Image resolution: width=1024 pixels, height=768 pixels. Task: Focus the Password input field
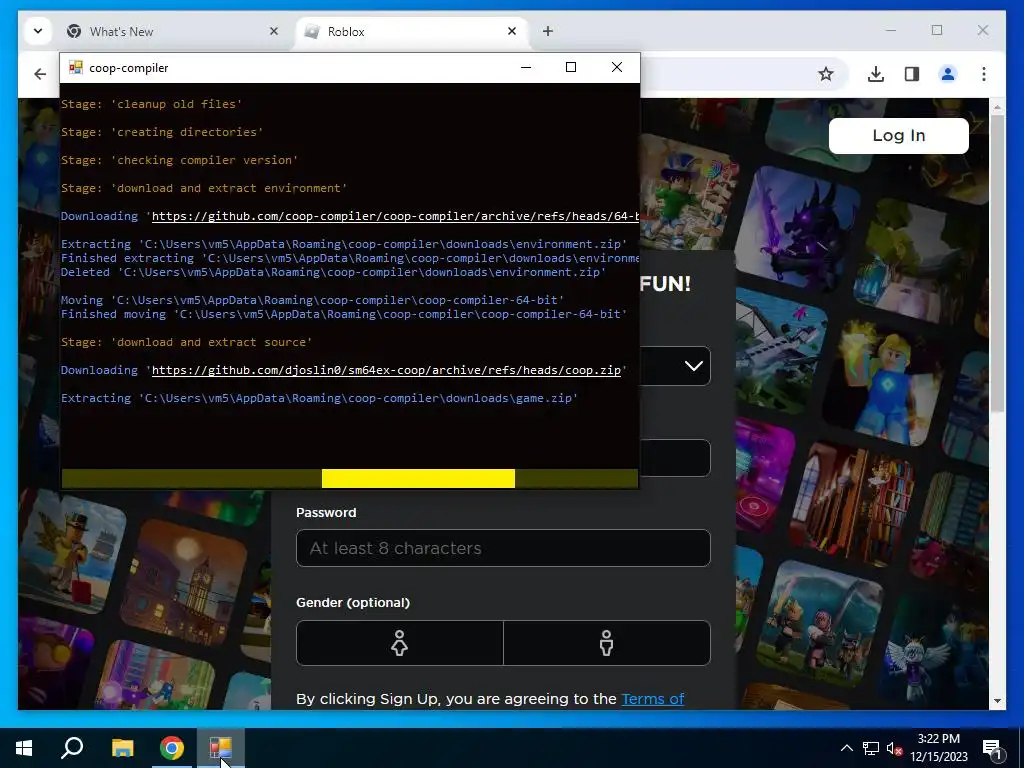click(503, 548)
